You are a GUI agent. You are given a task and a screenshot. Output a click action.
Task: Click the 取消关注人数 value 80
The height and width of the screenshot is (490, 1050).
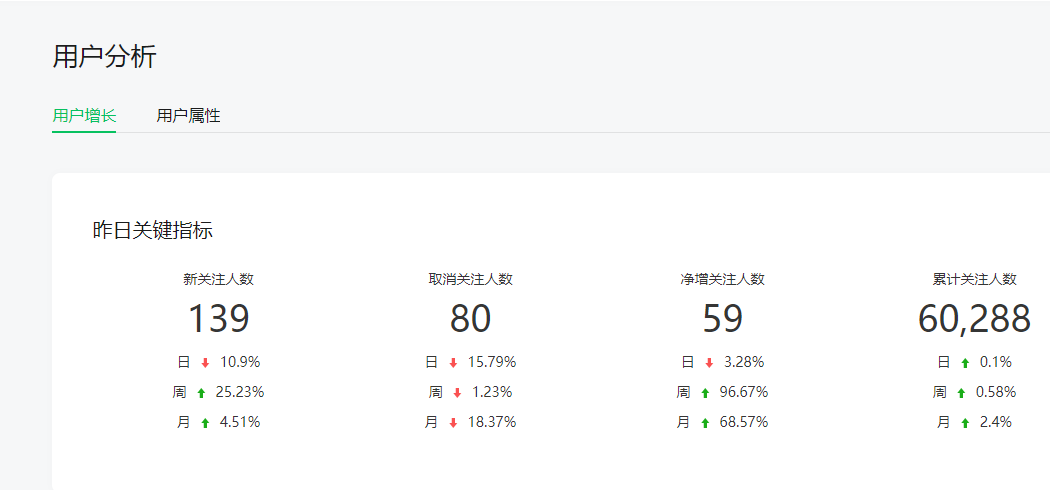470,319
